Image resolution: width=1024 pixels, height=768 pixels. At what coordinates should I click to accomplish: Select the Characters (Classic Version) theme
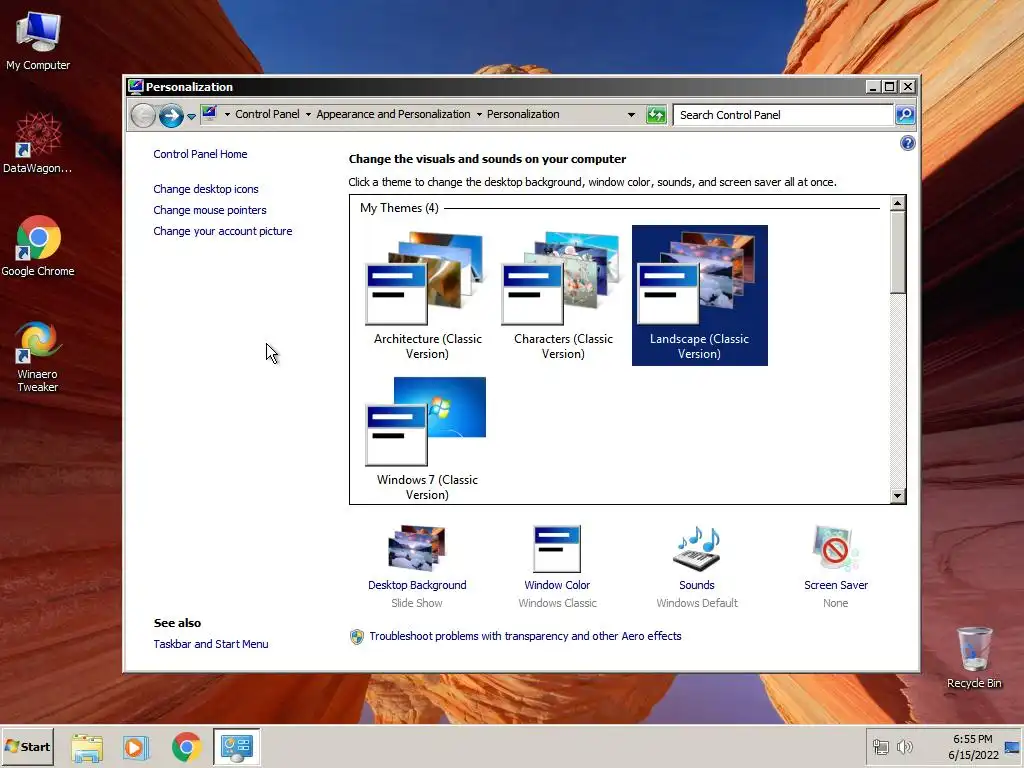pos(563,295)
